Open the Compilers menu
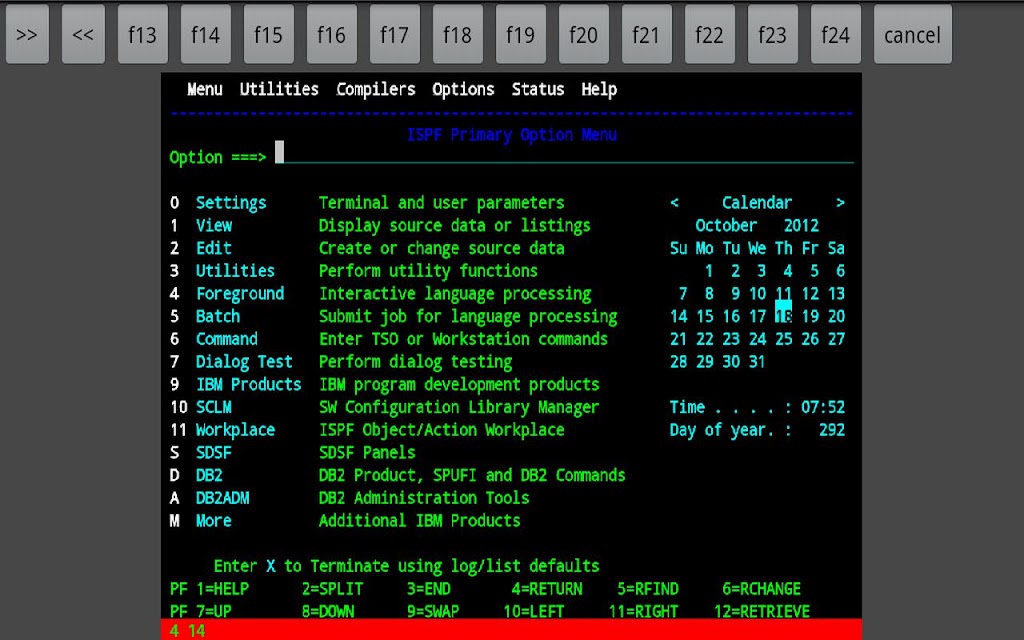1024x640 pixels. point(375,89)
